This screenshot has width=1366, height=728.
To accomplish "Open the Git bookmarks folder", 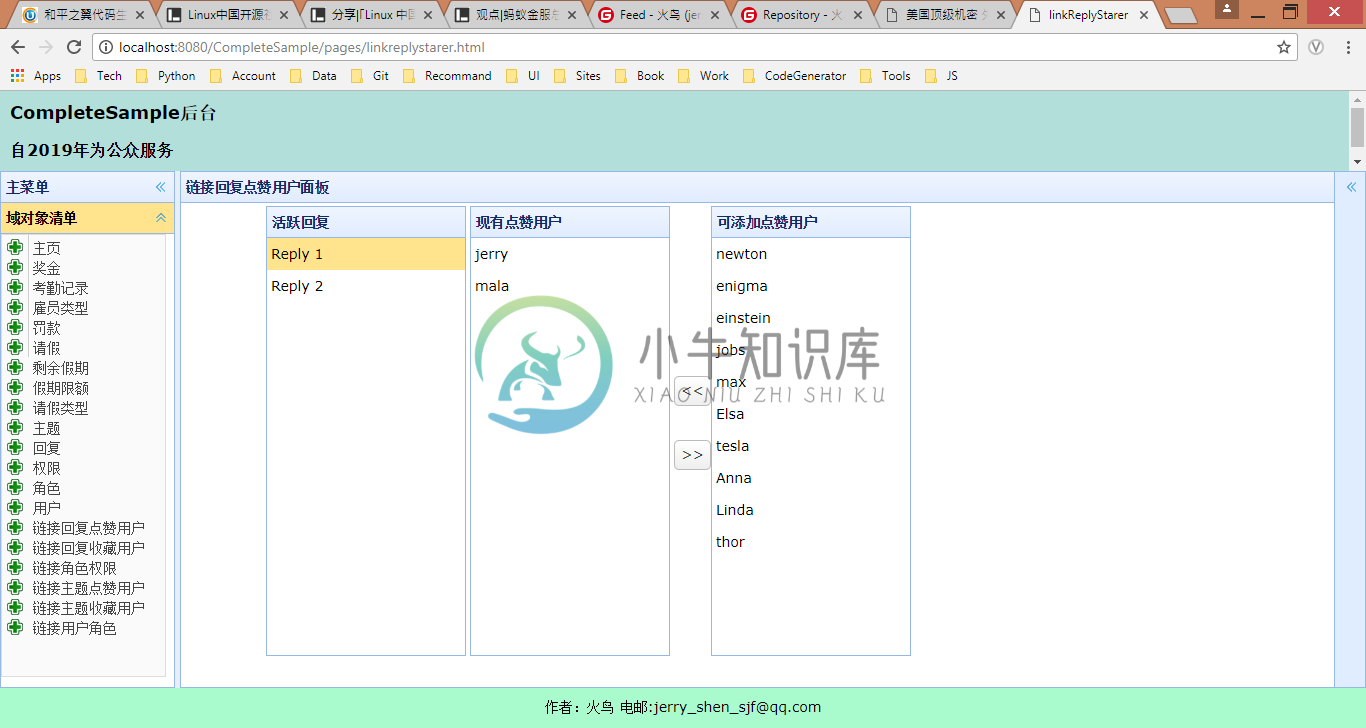I will (x=370, y=76).
